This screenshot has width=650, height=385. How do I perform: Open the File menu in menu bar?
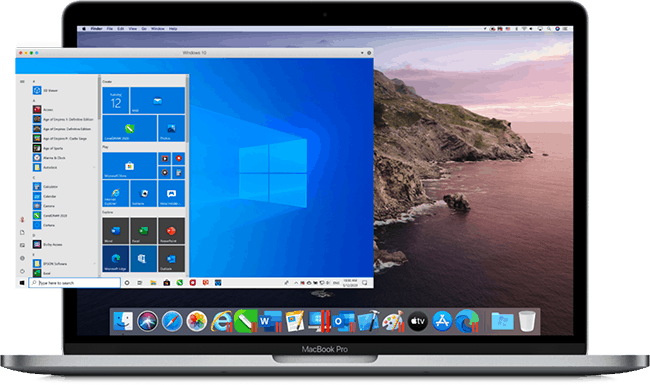[110, 29]
